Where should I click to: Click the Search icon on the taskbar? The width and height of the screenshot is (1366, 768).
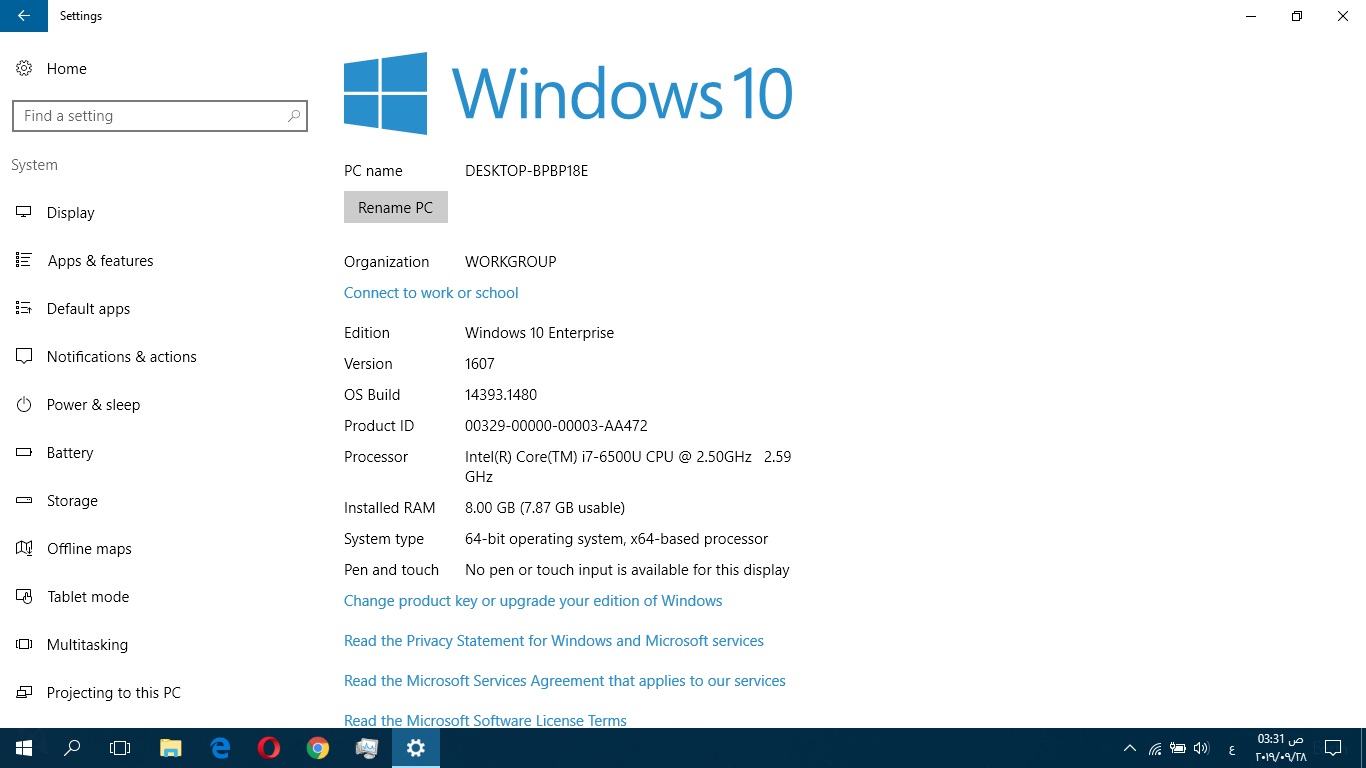tap(71, 747)
